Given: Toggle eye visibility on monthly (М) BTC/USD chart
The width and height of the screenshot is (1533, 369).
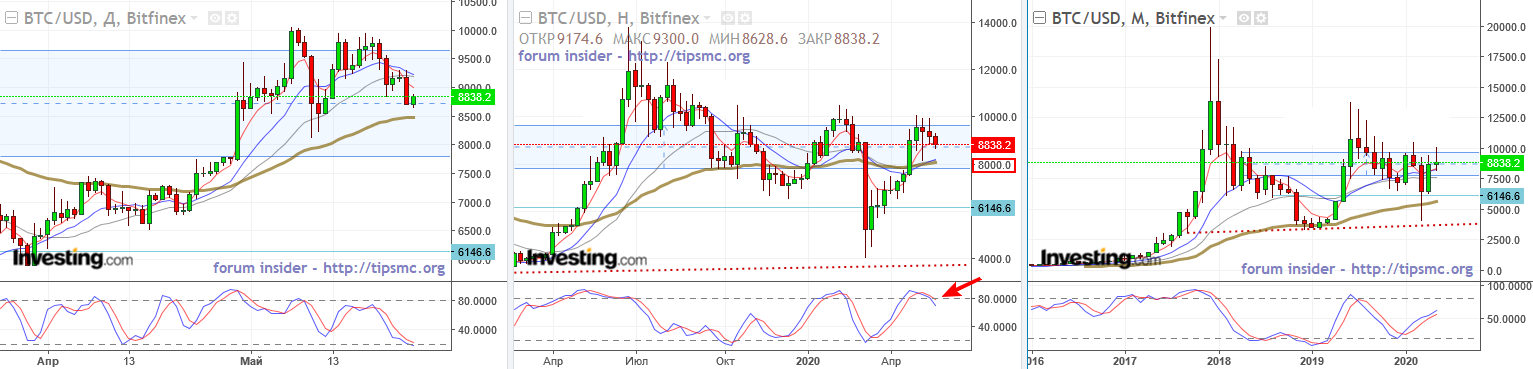Looking at the screenshot, I should (1245, 18).
